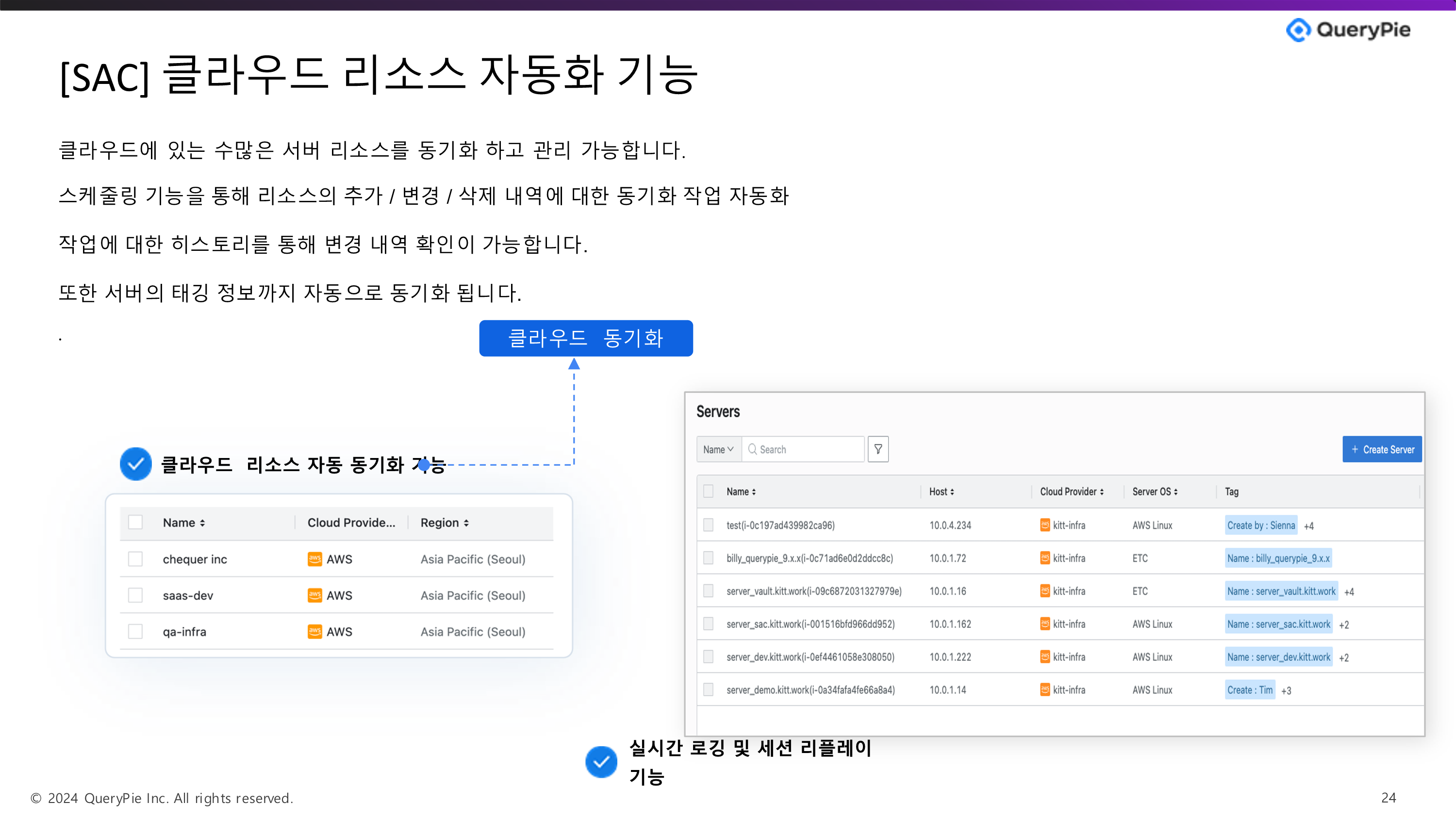Click the 클라우드 동기화 blue button
Screen dimensions: 1456x819
coord(586,338)
